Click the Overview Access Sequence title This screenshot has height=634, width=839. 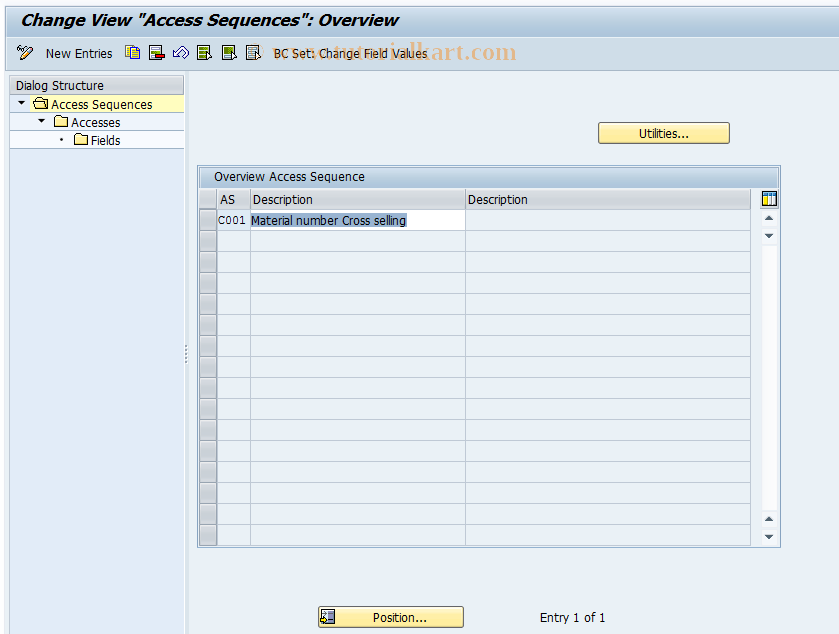(289, 177)
